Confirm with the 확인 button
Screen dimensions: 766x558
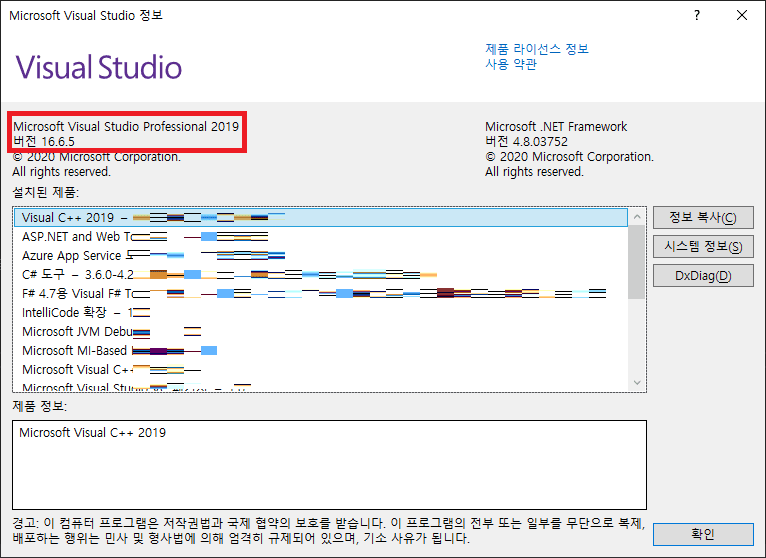point(703,534)
